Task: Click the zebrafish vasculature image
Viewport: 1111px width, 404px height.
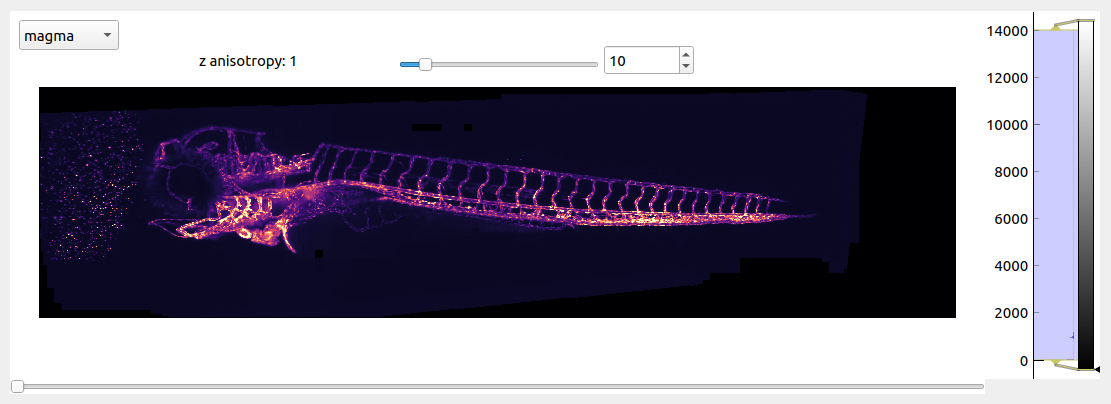Action: point(497,202)
